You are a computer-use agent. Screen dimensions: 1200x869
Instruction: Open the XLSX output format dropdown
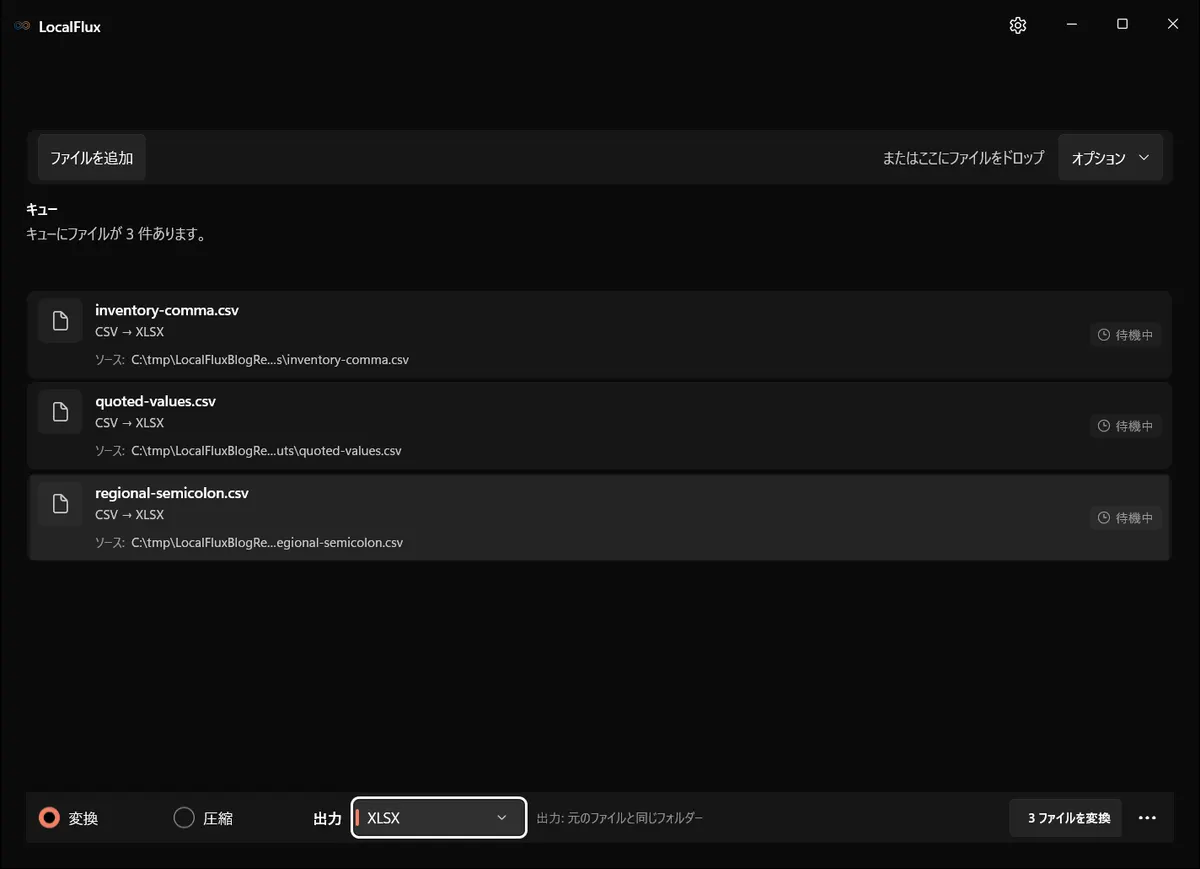(x=439, y=818)
